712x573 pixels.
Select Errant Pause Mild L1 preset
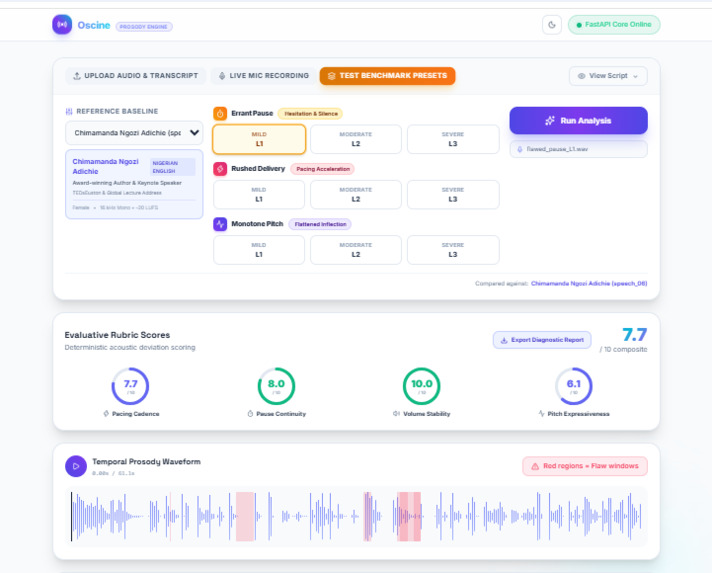click(259, 139)
